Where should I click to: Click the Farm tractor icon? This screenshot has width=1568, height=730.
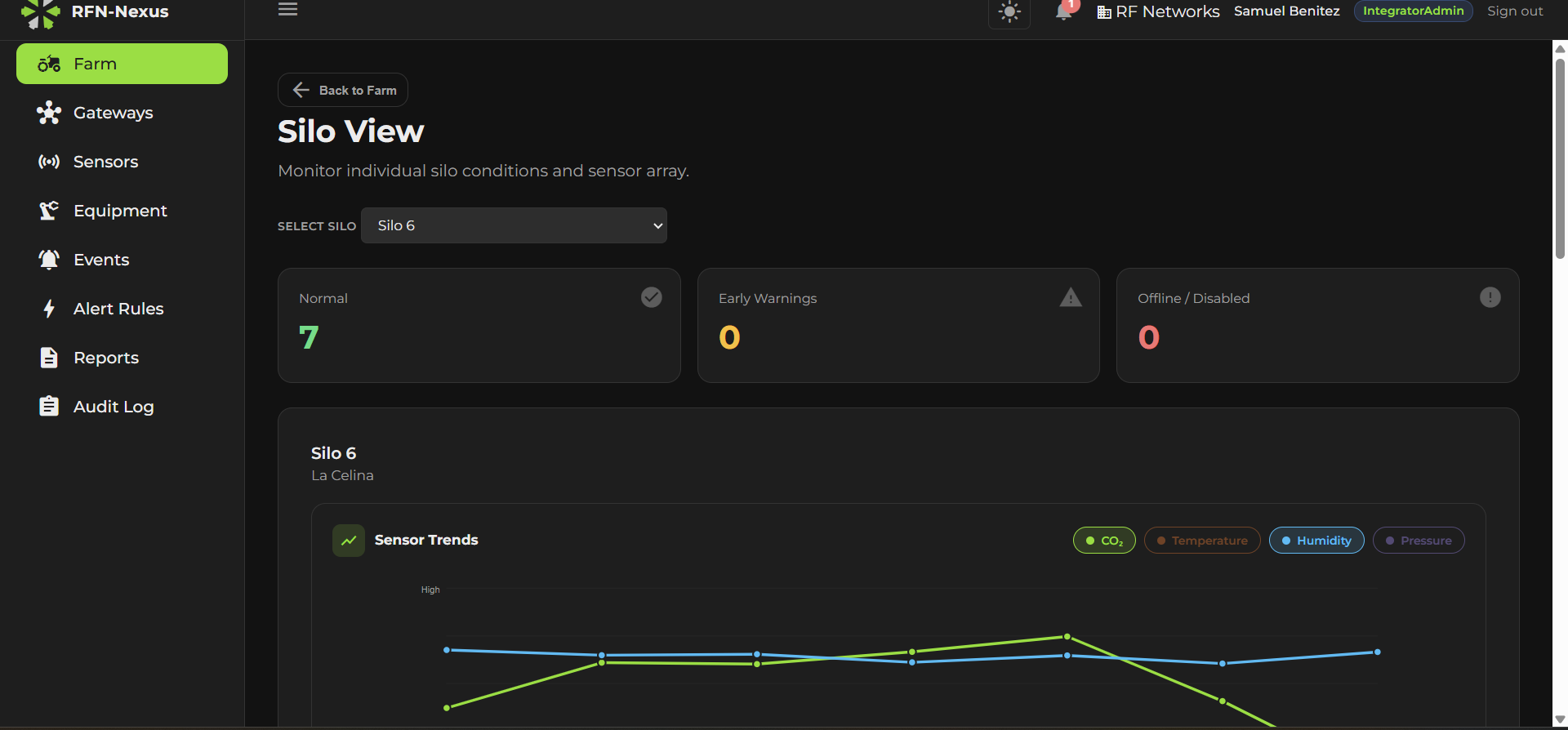pos(49,64)
